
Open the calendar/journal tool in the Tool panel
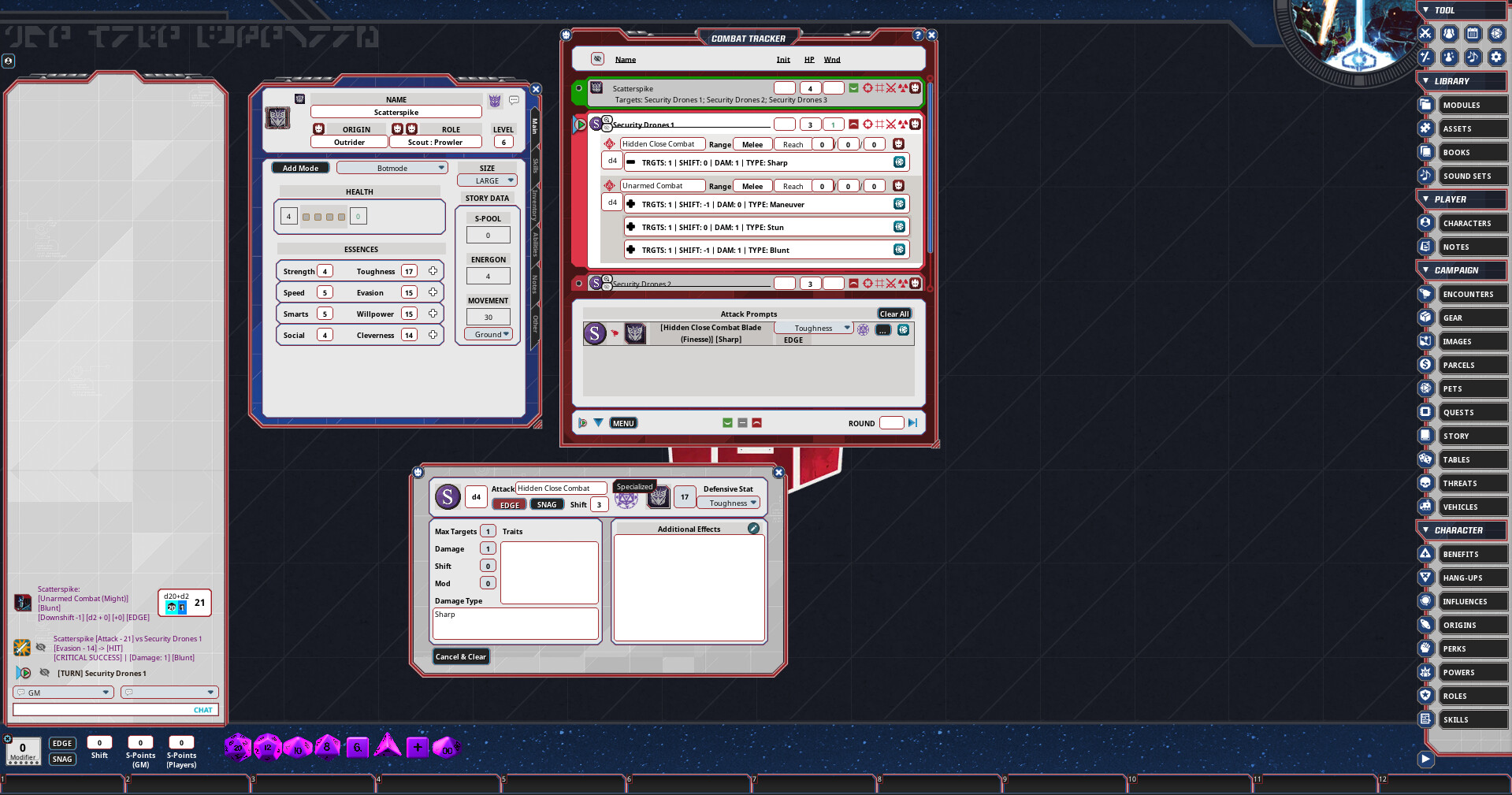pos(1473,34)
